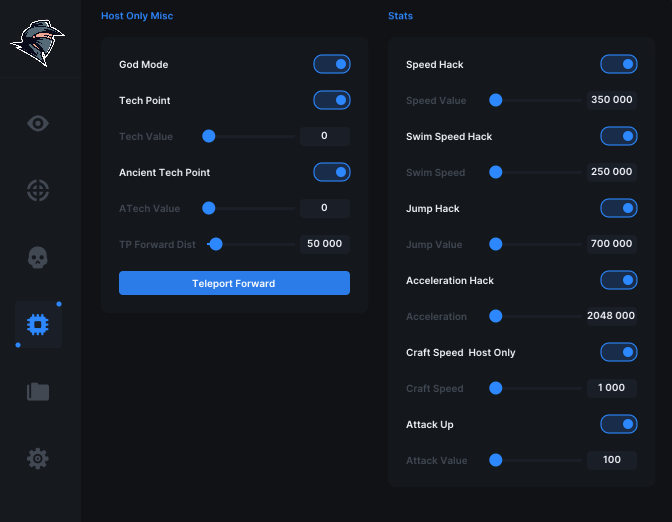The height and width of the screenshot is (522, 672).
Task: Click the Tech Value input field
Action: [325, 136]
